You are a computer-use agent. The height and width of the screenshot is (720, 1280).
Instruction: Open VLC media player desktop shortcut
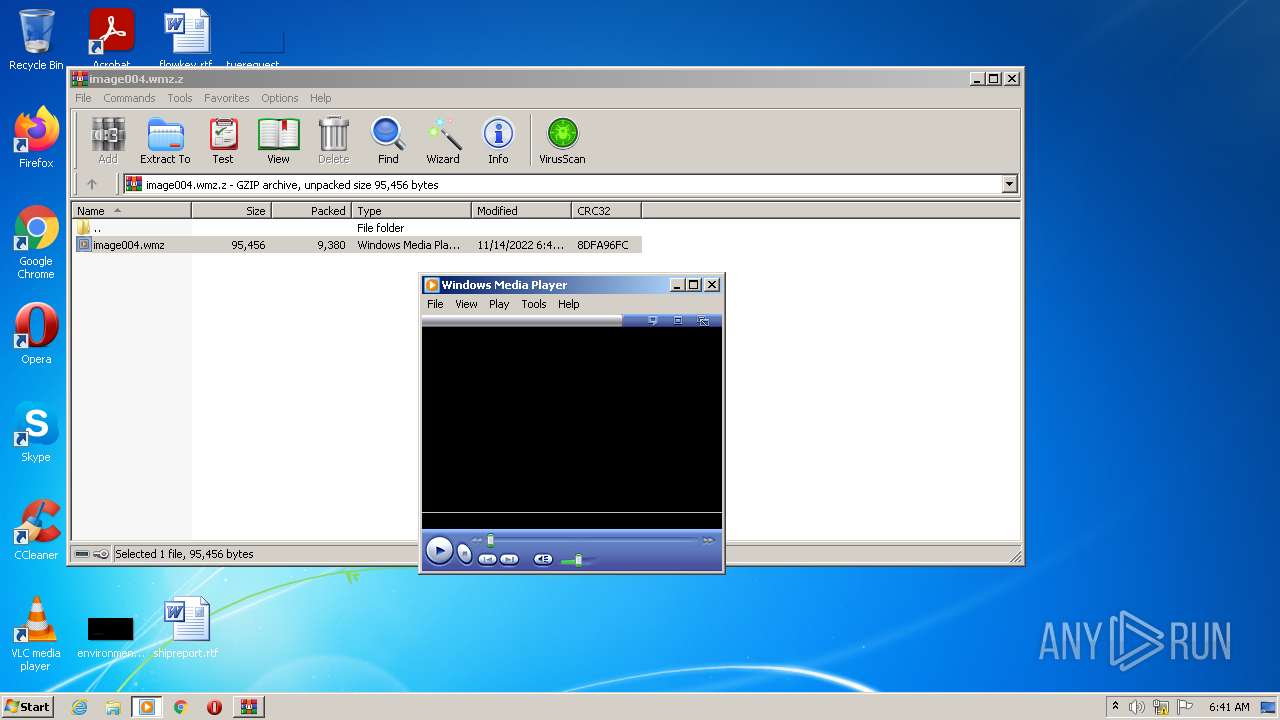tap(36, 634)
